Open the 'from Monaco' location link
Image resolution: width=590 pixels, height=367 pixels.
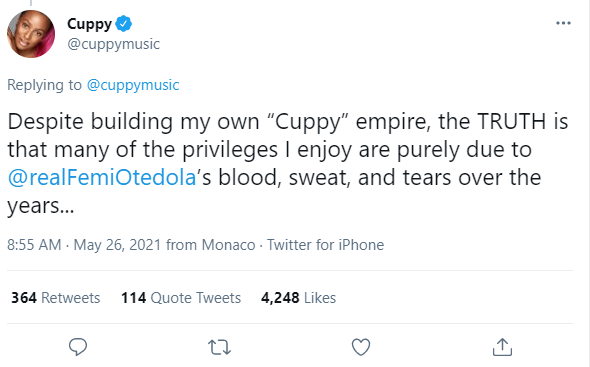point(211,245)
